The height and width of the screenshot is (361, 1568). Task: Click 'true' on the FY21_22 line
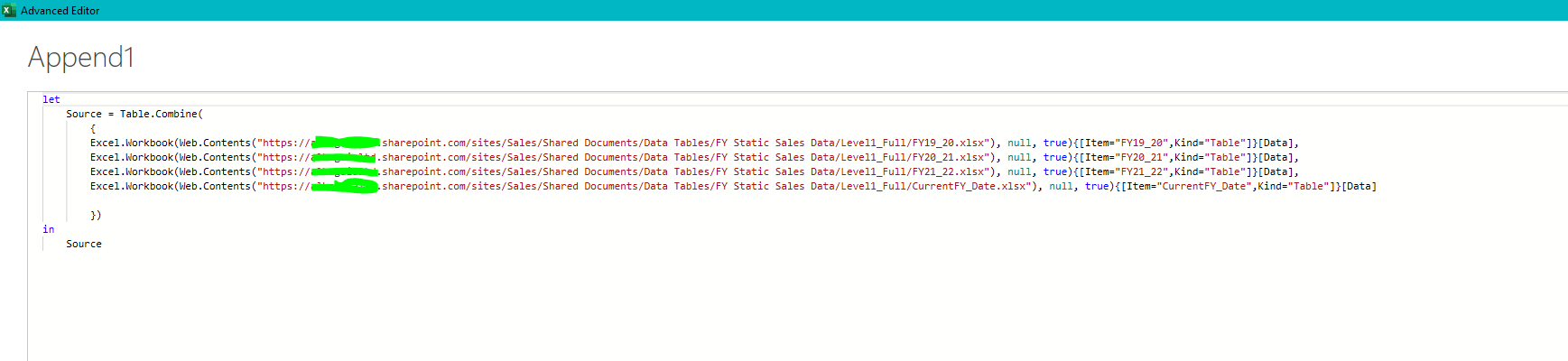coord(1055,171)
